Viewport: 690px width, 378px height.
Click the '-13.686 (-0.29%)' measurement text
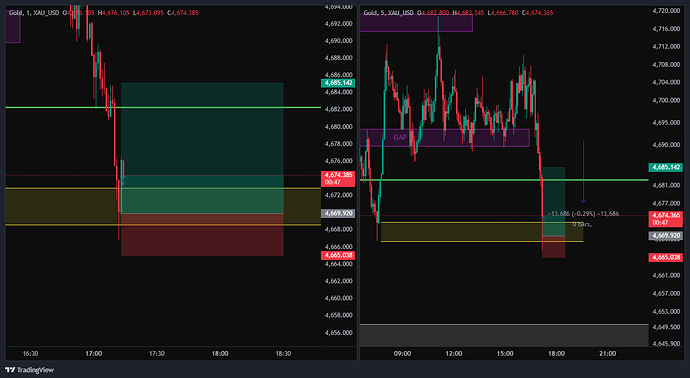point(571,213)
